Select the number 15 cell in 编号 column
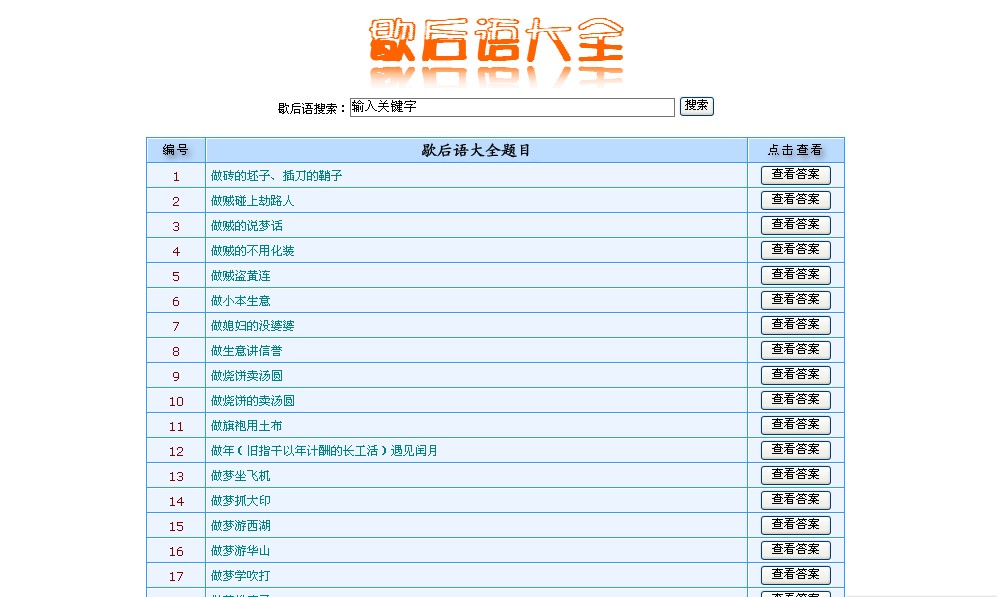997x597 pixels. pos(176,526)
